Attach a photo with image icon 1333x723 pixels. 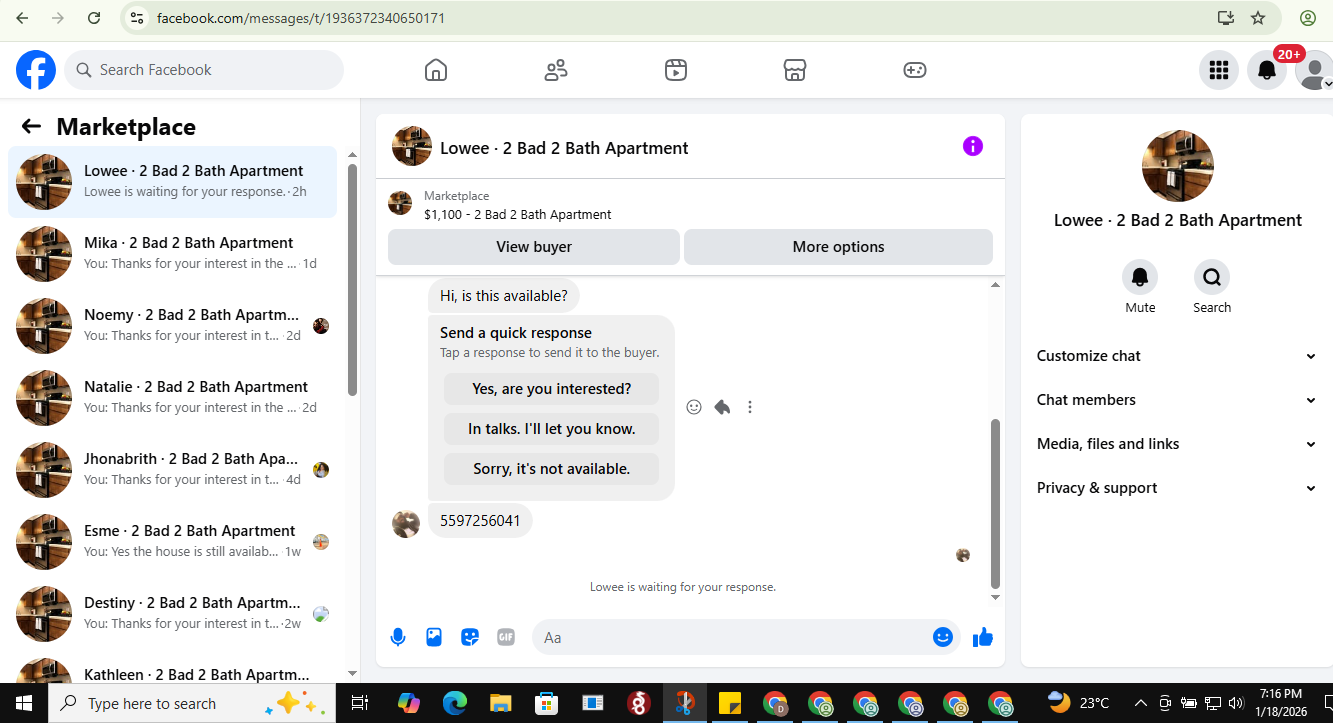pyautogui.click(x=434, y=637)
